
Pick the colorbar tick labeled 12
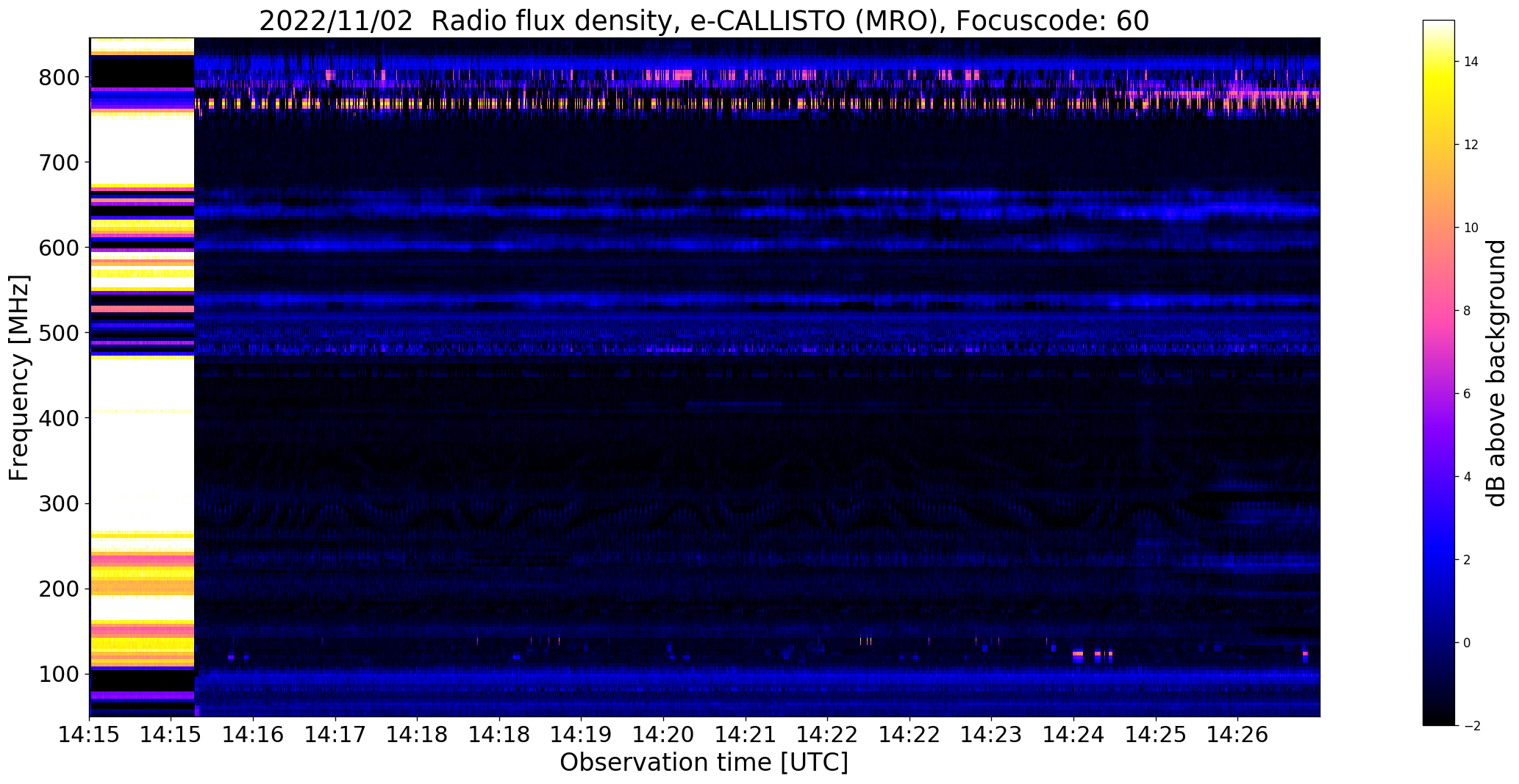tap(1470, 145)
